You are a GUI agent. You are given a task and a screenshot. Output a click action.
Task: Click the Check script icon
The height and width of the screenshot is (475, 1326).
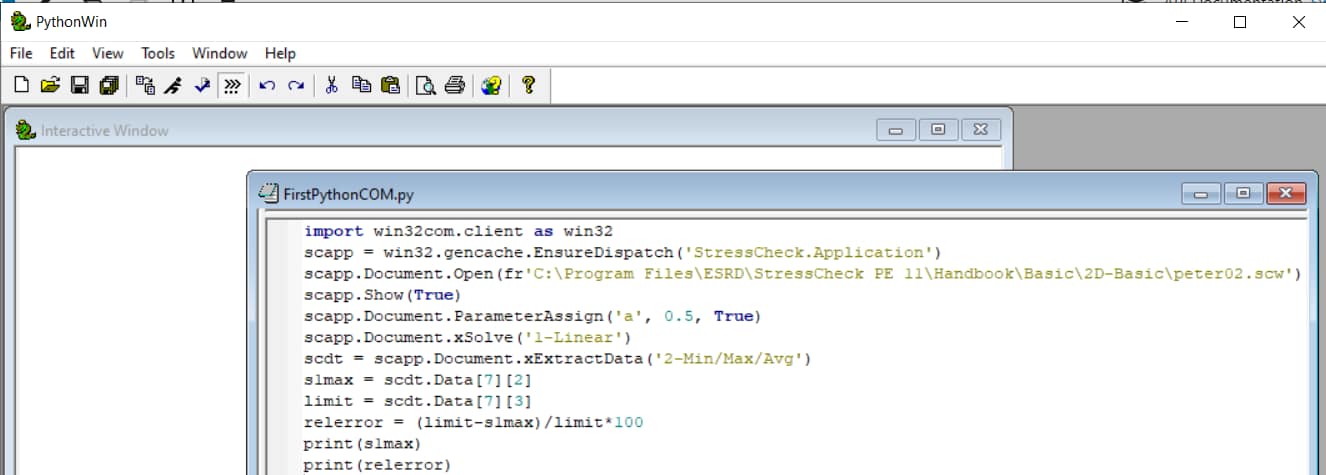[x=202, y=86]
